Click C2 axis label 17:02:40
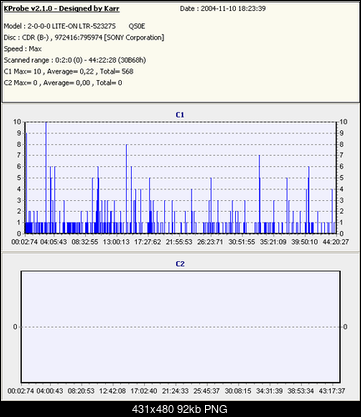The width and height of the screenshot is (361, 417). [x=144, y=391]
